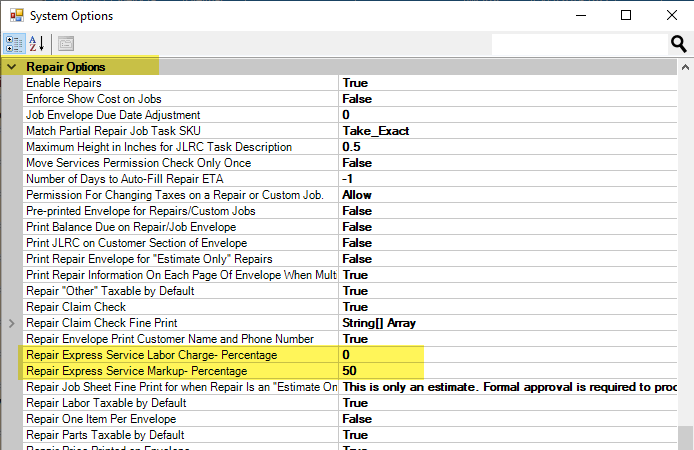
Task: Click the magnifying glass search icon
Action: (x=678, y=44)
